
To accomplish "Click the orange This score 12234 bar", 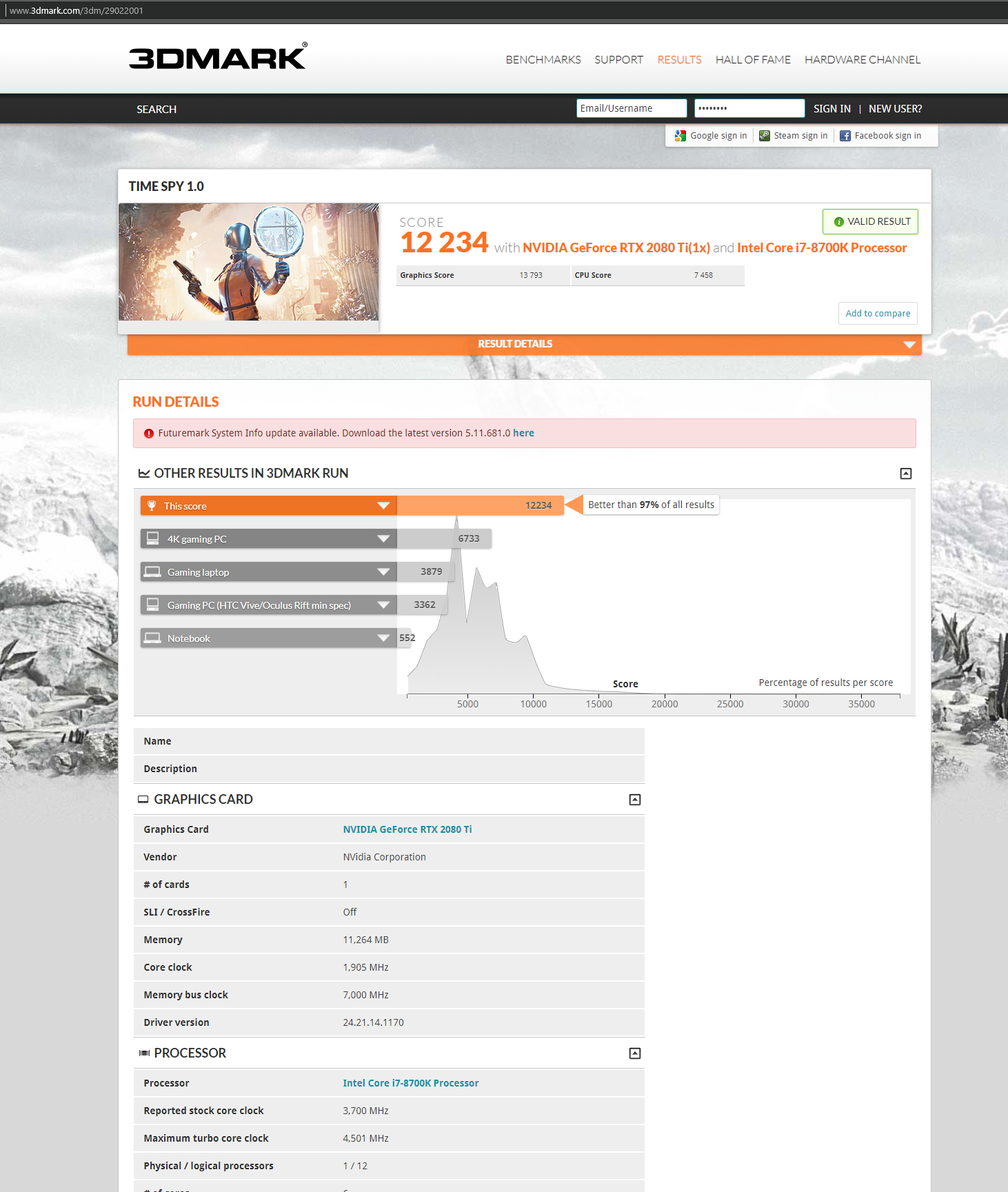I will point(480,505).
